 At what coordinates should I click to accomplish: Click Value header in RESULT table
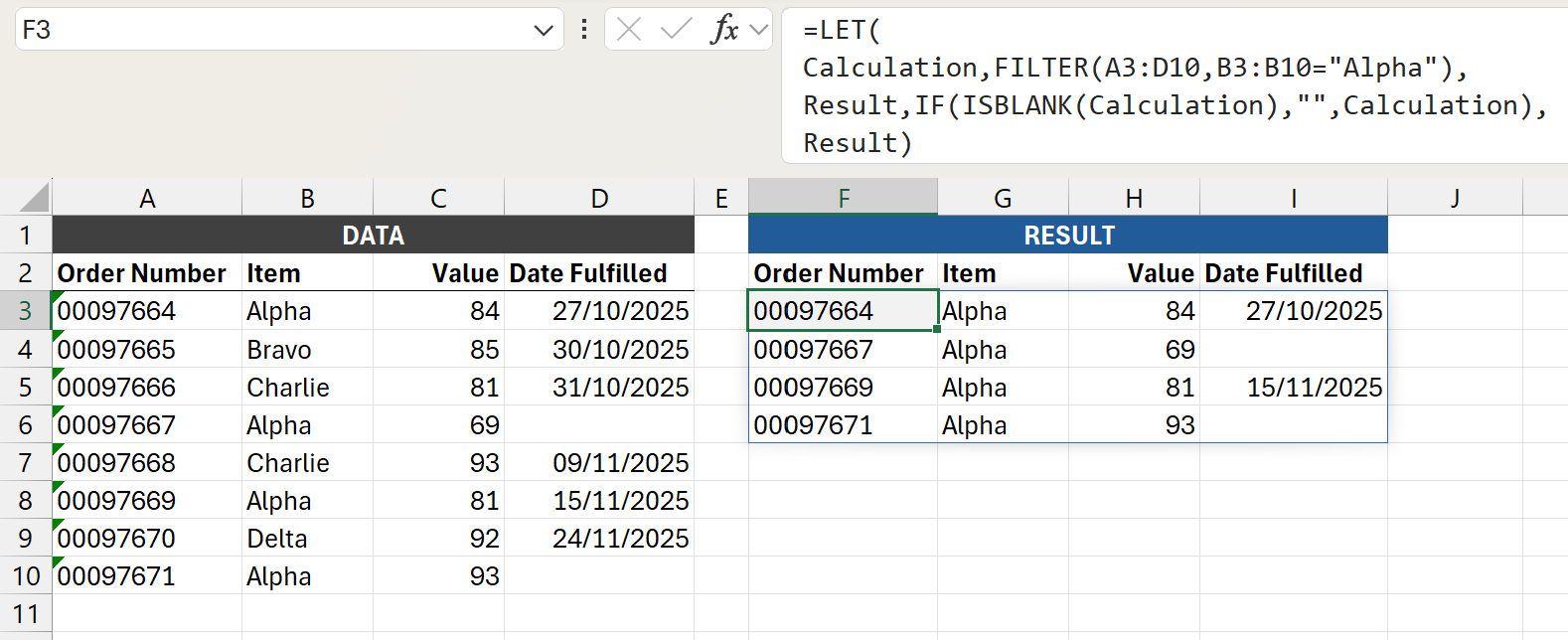[1134, 273]
